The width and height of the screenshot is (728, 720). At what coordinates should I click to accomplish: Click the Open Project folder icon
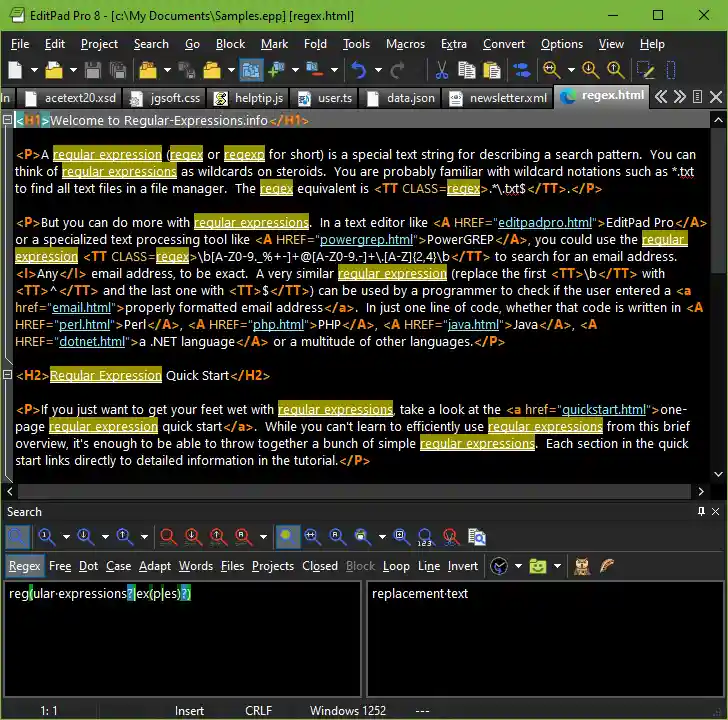(x=148, y=70)
